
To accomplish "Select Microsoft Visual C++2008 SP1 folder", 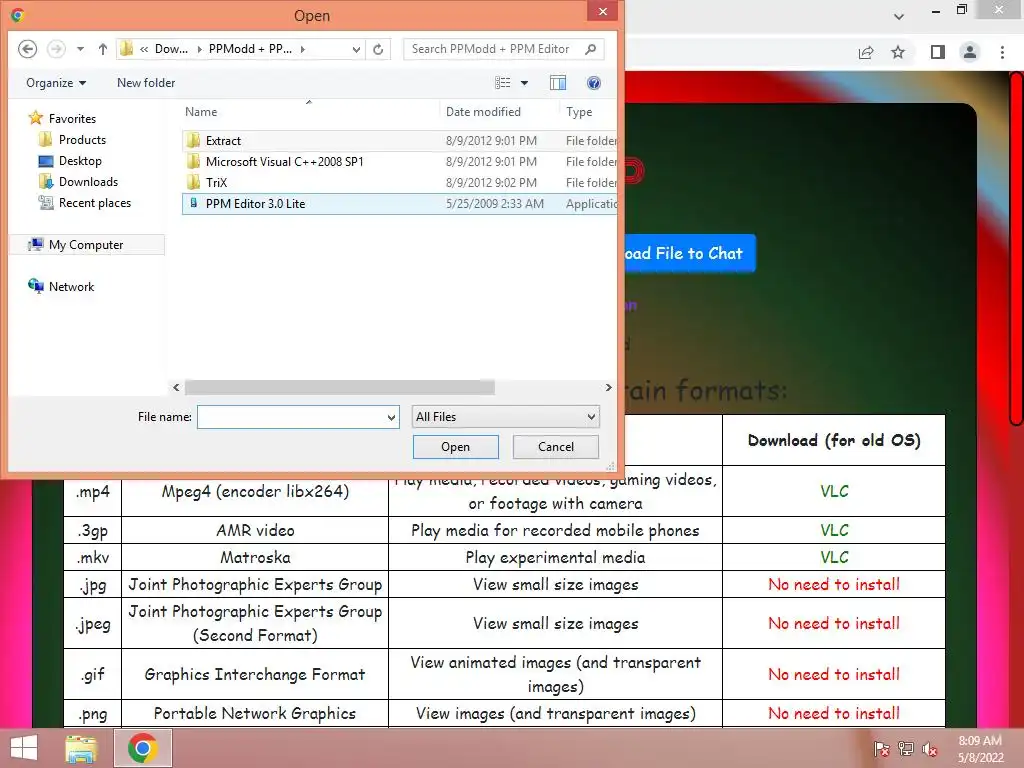I will point(399,161).
